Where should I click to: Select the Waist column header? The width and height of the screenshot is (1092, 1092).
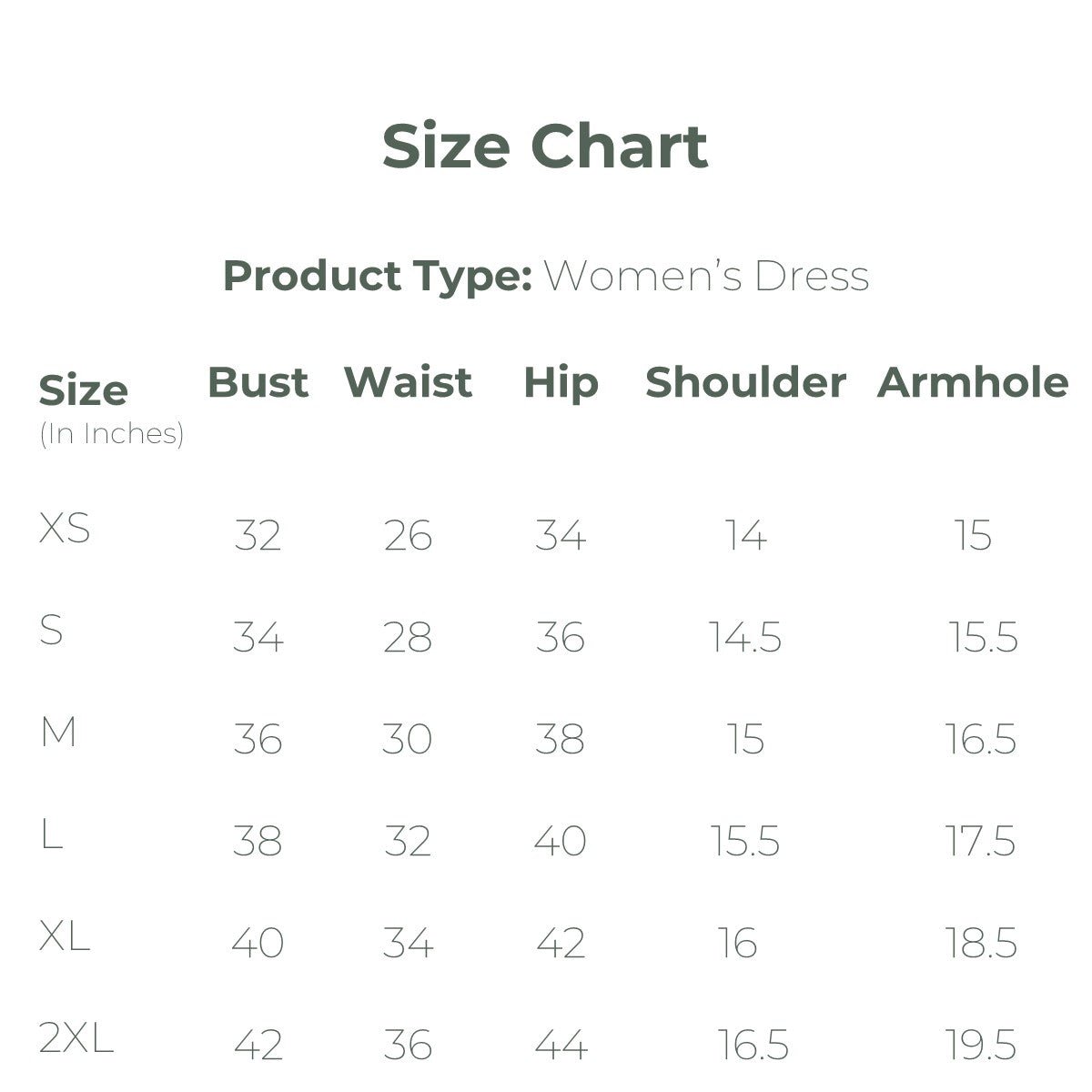click(408, 382)
